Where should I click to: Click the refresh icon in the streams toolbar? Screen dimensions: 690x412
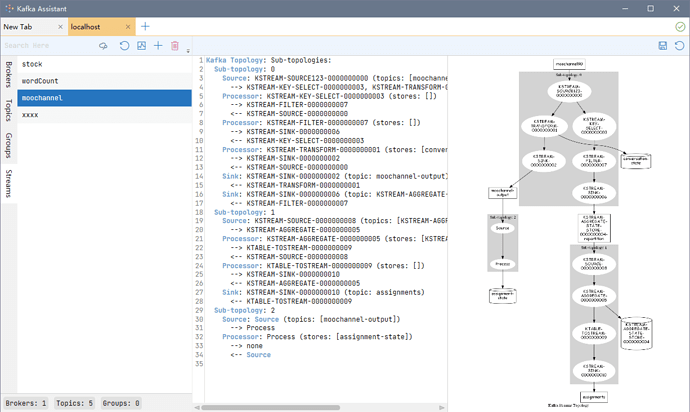[x=124, y=46]
